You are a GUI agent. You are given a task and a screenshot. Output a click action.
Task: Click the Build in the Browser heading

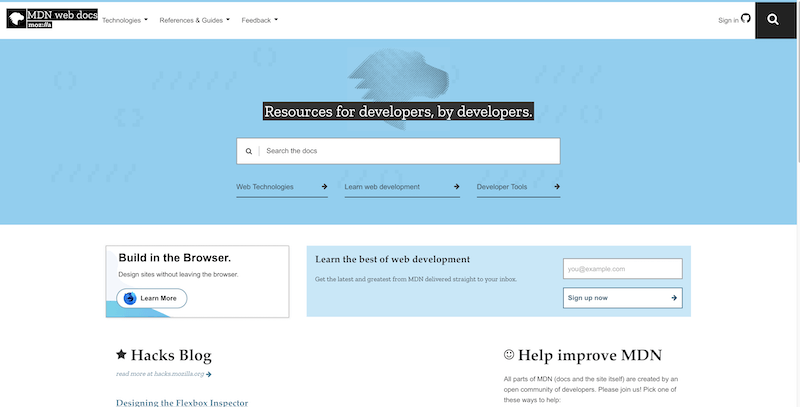pyautogui.click(x=174, y=258)
